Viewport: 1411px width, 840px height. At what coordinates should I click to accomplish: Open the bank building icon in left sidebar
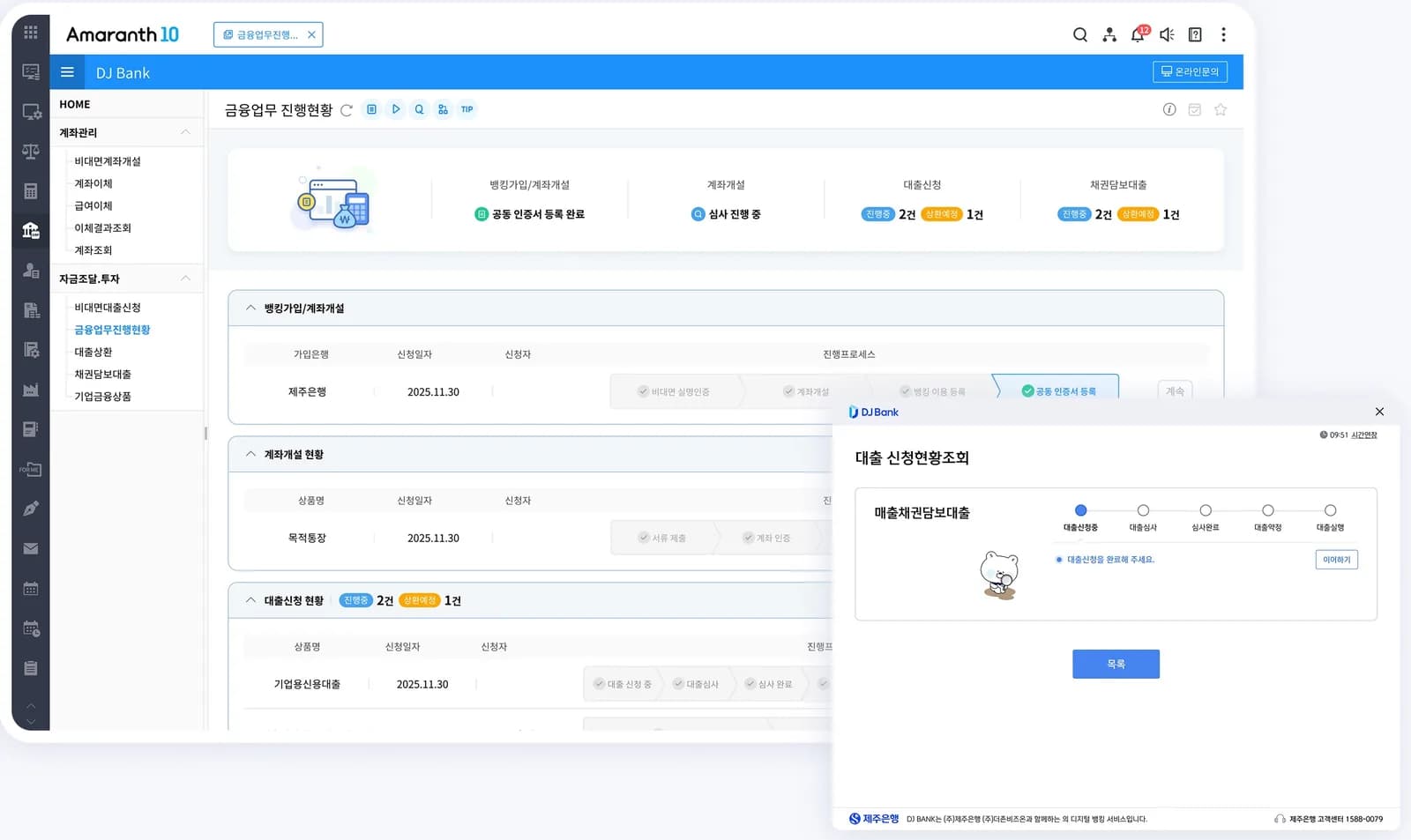pos(31,231)
